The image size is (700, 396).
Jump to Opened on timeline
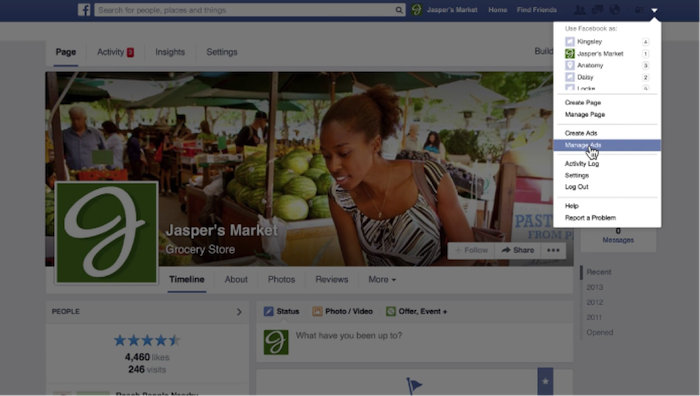pyautogui.click(x=600, y=333)
